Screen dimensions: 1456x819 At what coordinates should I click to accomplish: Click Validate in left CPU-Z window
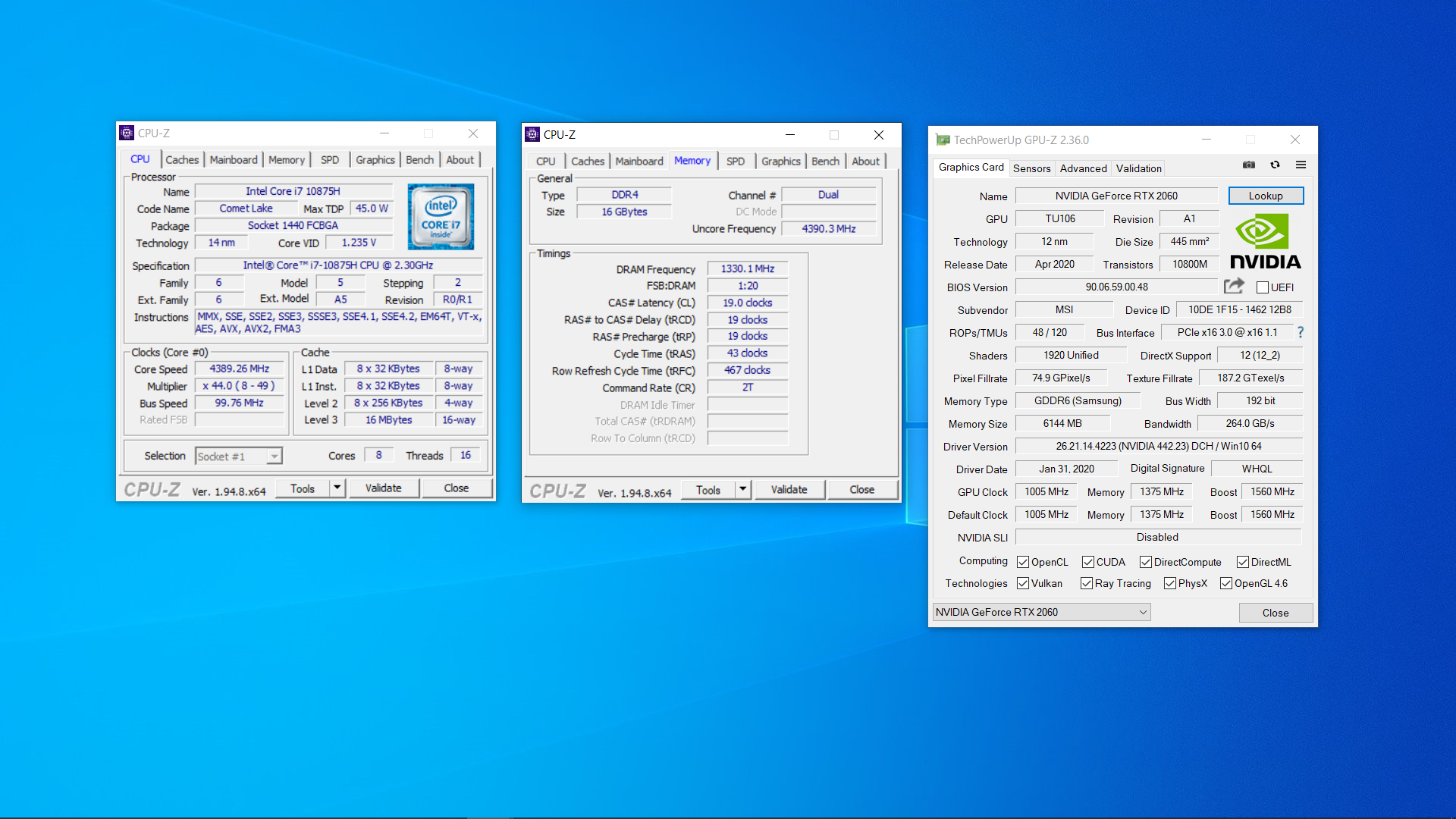pos(384,488)
